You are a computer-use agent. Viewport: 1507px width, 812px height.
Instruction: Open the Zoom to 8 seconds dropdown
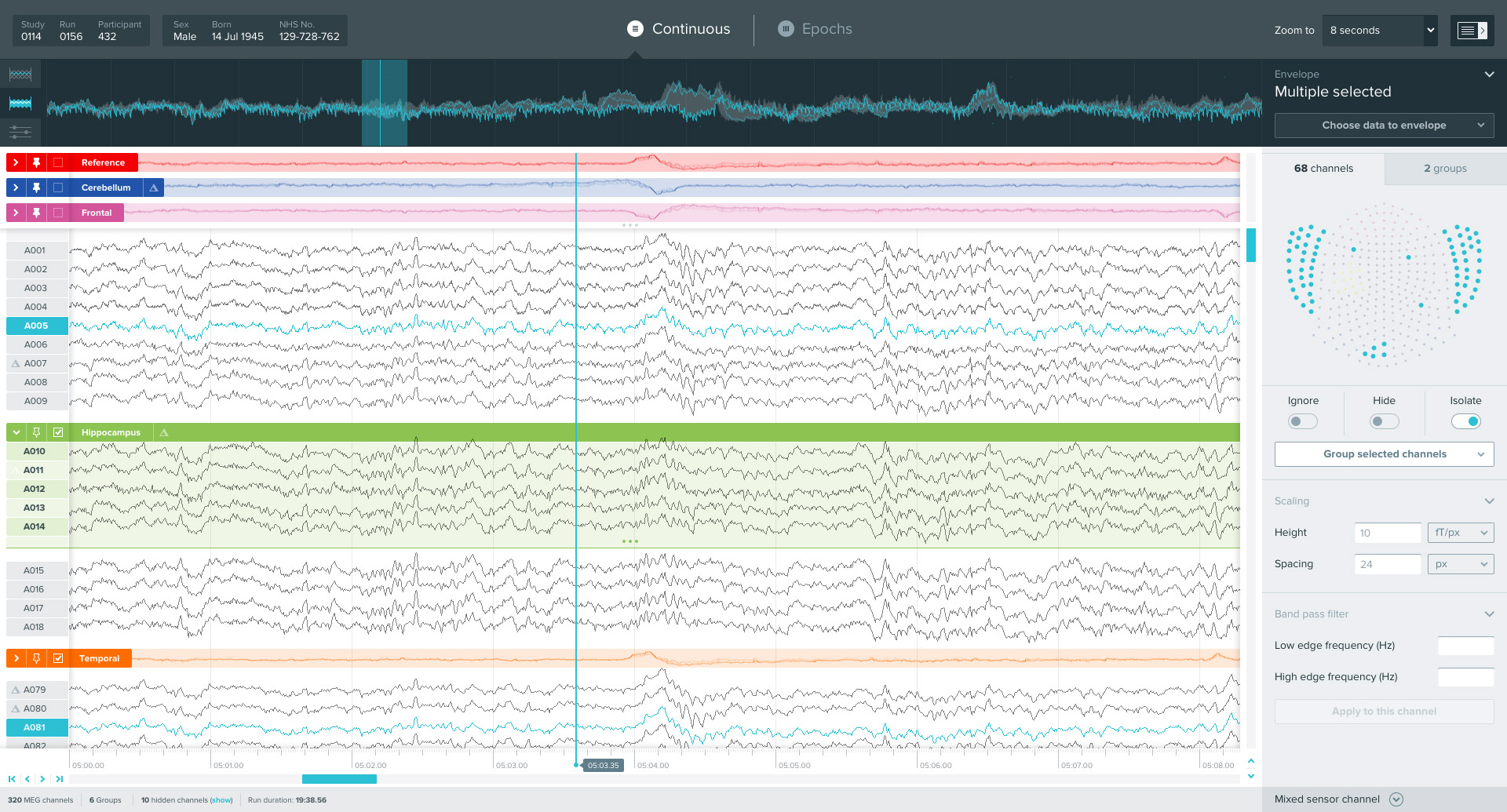click(1380, 31)
